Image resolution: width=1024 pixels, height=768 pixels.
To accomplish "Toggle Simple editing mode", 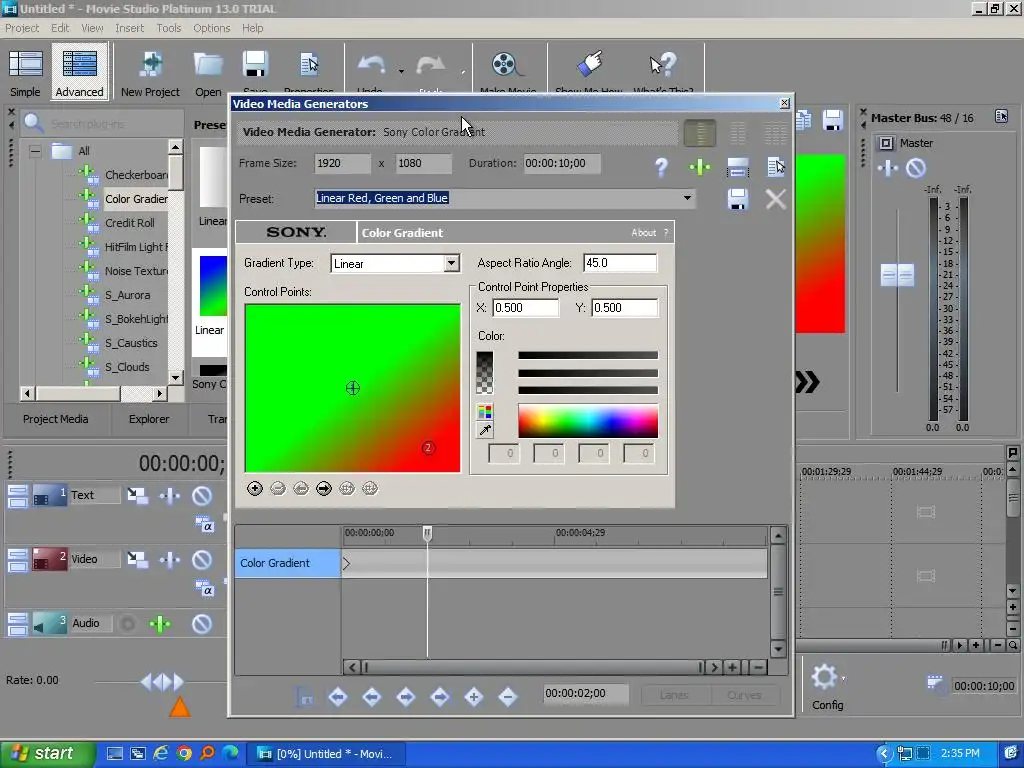I will click(25, 71).
